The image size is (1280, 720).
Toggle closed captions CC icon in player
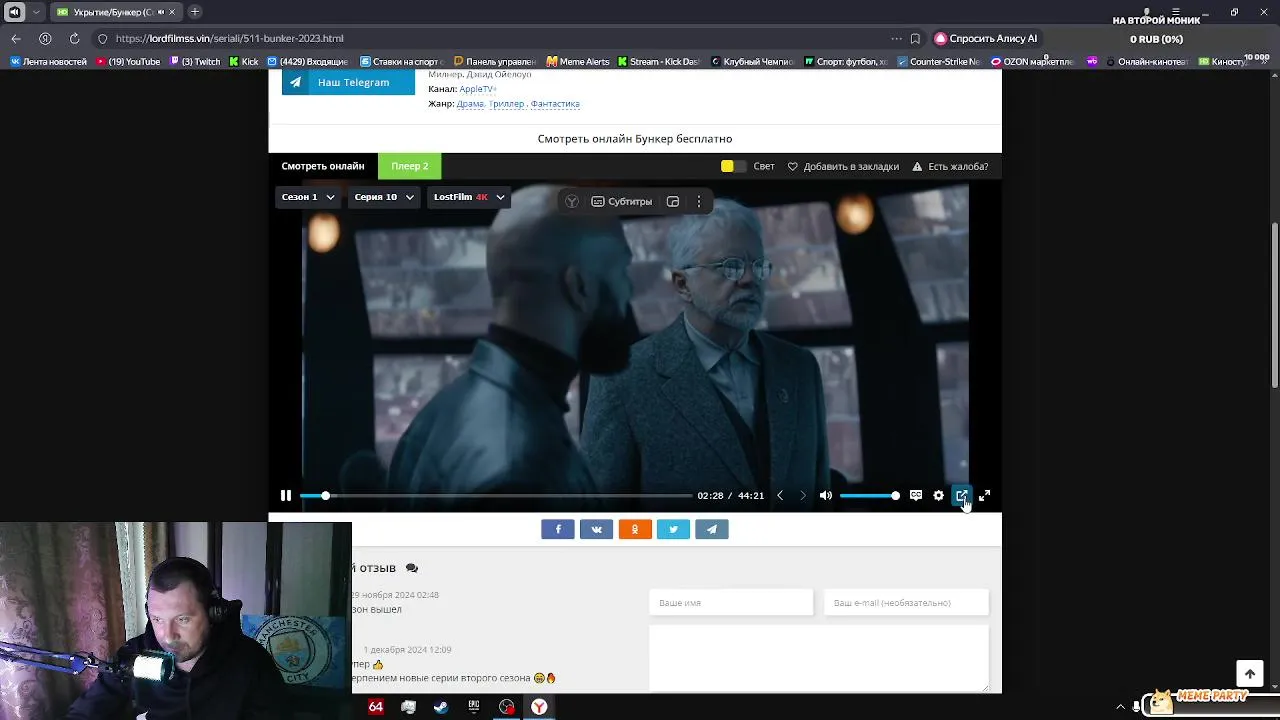point(916,495)
